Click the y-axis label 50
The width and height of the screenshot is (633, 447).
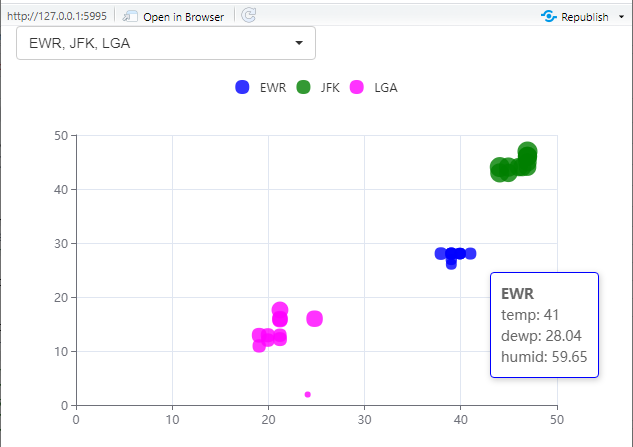[61, 136]
